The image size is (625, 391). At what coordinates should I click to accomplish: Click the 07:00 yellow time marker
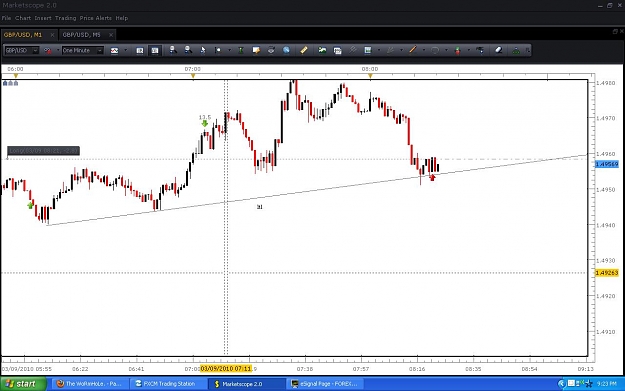[193, 75]
